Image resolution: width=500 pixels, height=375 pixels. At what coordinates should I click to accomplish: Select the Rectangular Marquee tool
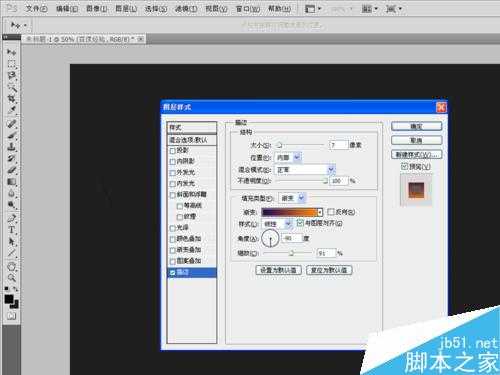11,64
